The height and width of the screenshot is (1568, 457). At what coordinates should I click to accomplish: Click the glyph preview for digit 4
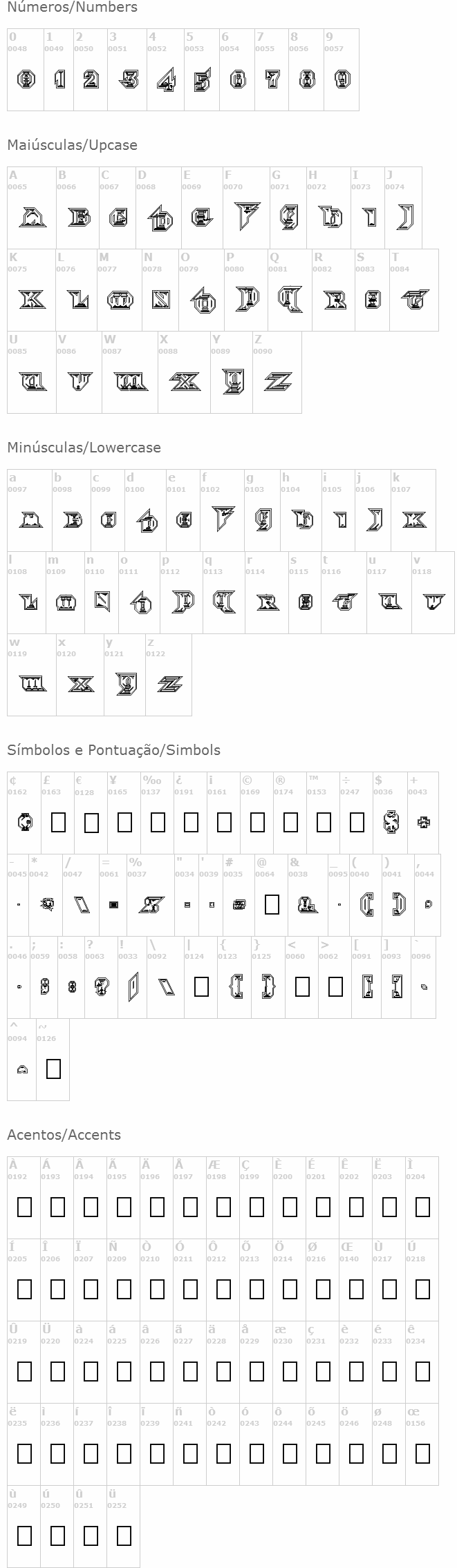tap(165, 80)
